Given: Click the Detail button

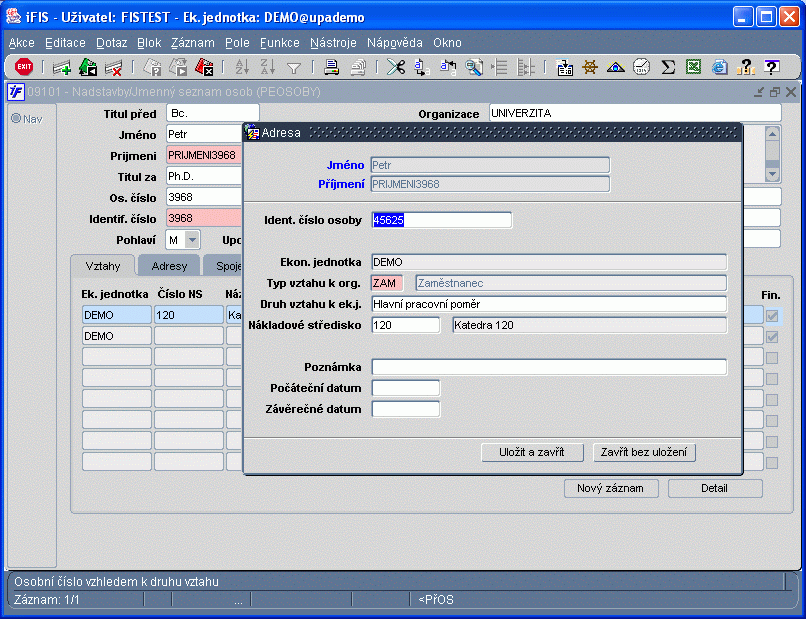Looking at the screenshot, I should 715,488.
